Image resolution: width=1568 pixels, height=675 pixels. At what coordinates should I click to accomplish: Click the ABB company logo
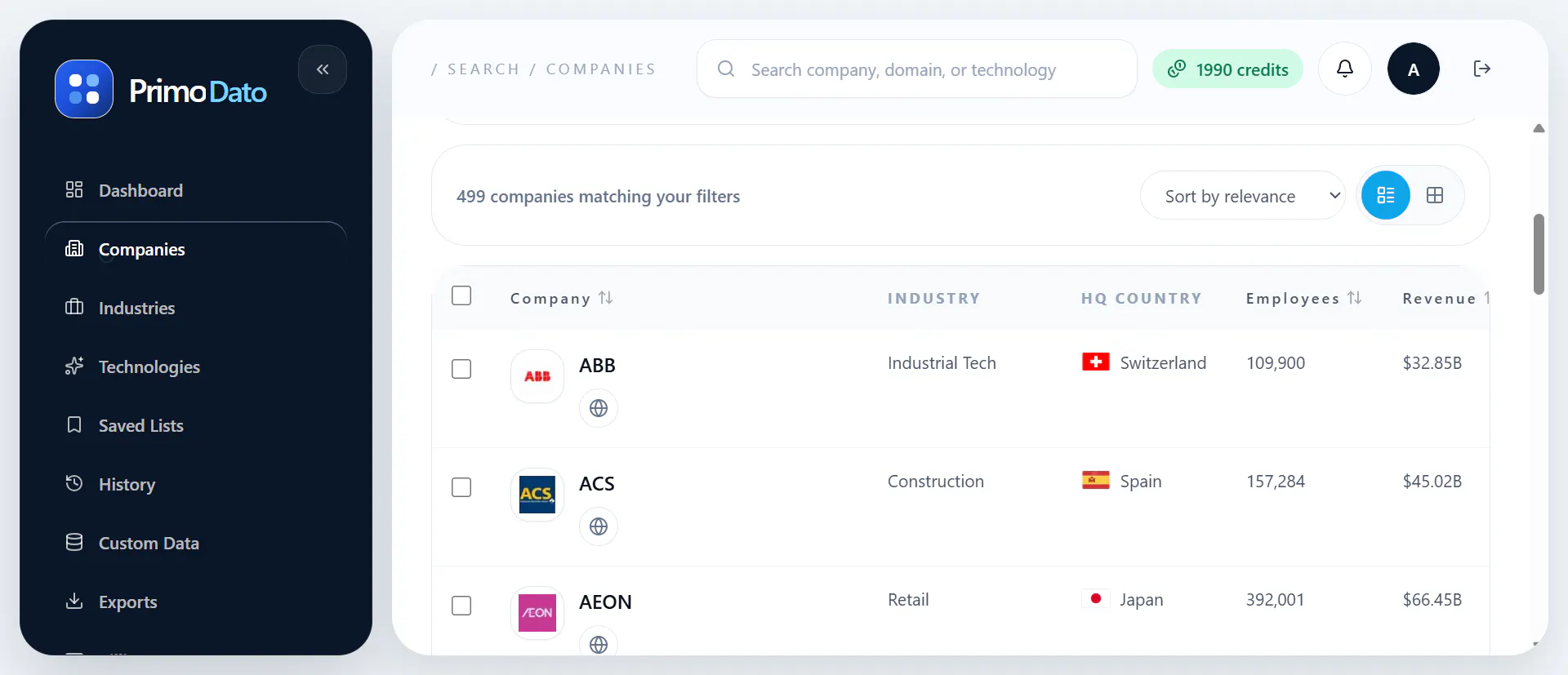coord(537,376)
